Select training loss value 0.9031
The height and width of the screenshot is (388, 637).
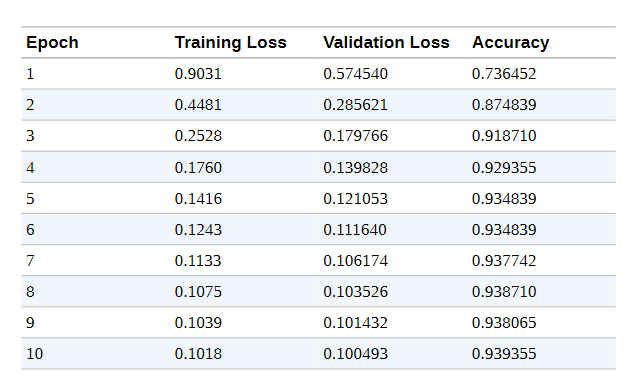[198, 74]
